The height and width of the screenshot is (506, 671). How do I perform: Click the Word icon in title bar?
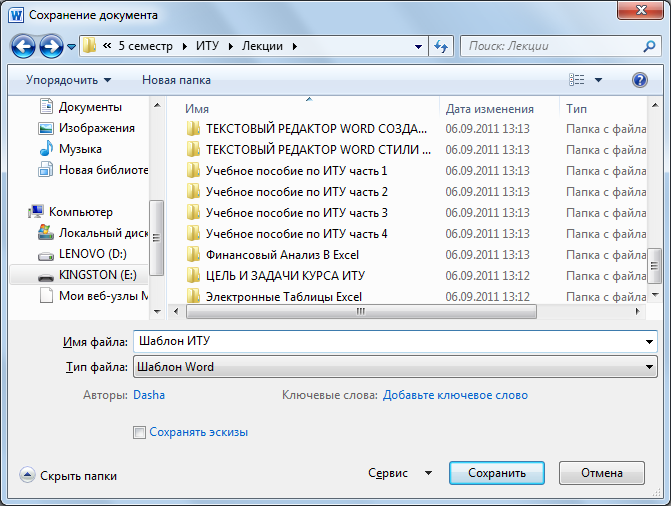click(x=16, y=15)
